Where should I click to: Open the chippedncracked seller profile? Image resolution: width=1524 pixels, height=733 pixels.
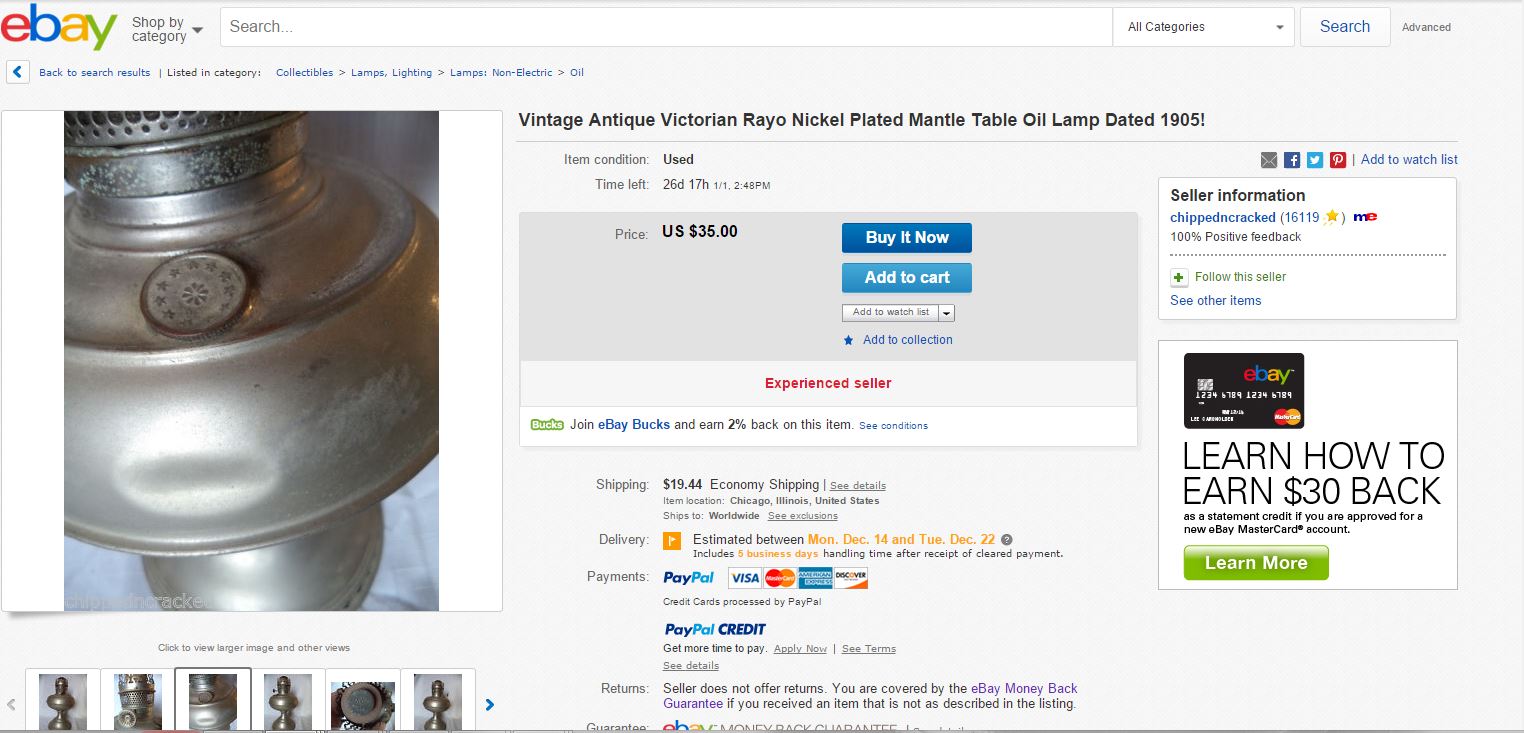(1222, 217)
